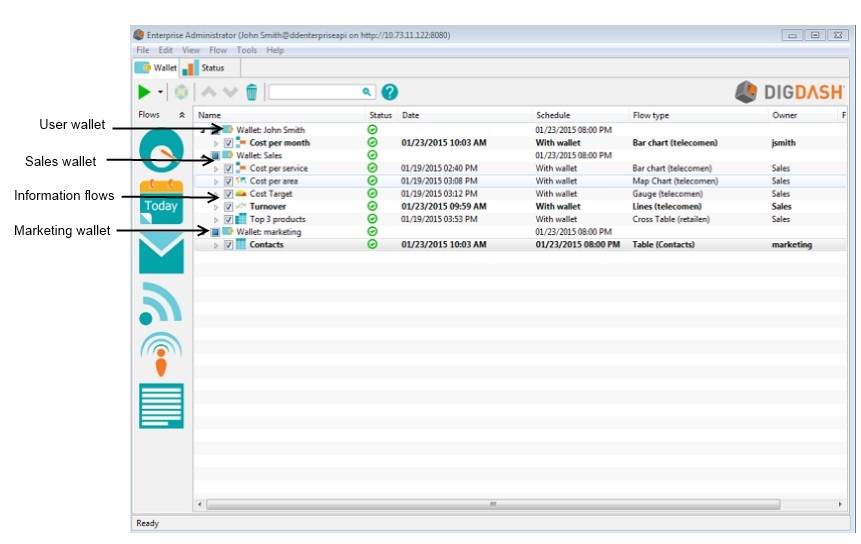
Task: Select the envelope mail flow icon
Action: coord(161,253)
